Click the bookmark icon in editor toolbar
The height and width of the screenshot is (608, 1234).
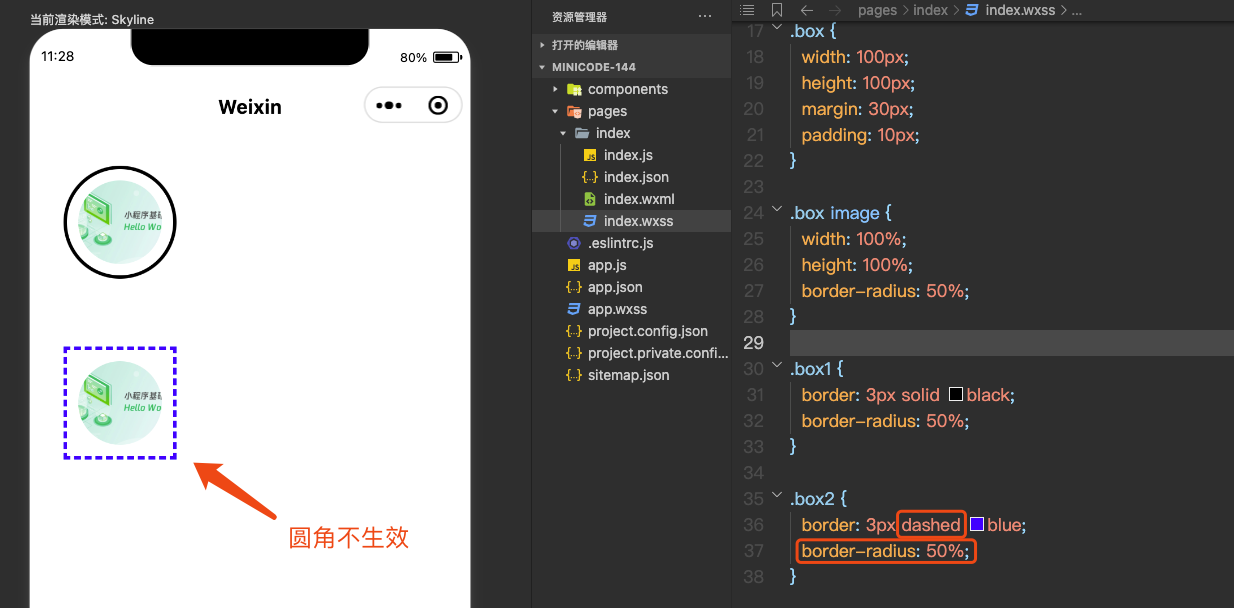[x=777, y=10]
